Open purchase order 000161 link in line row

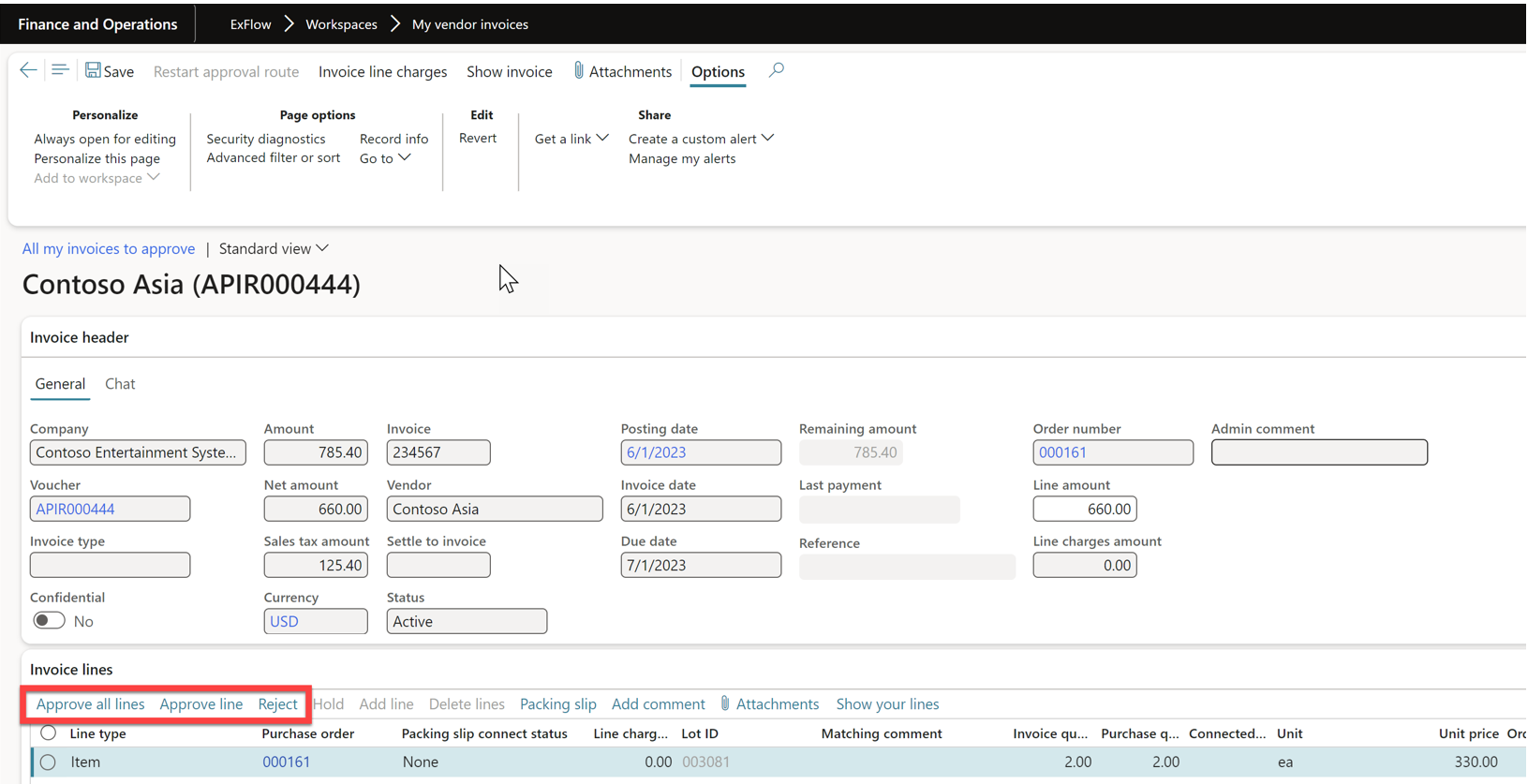click(286, 762)
